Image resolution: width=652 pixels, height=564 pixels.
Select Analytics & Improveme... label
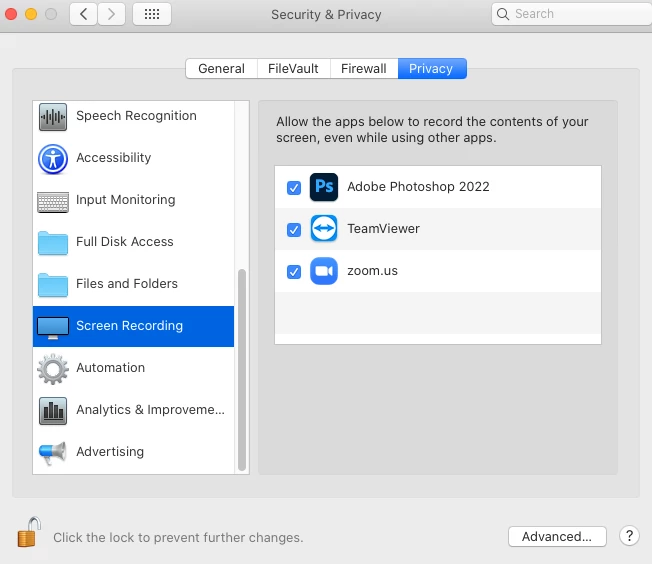coord(151,410)
